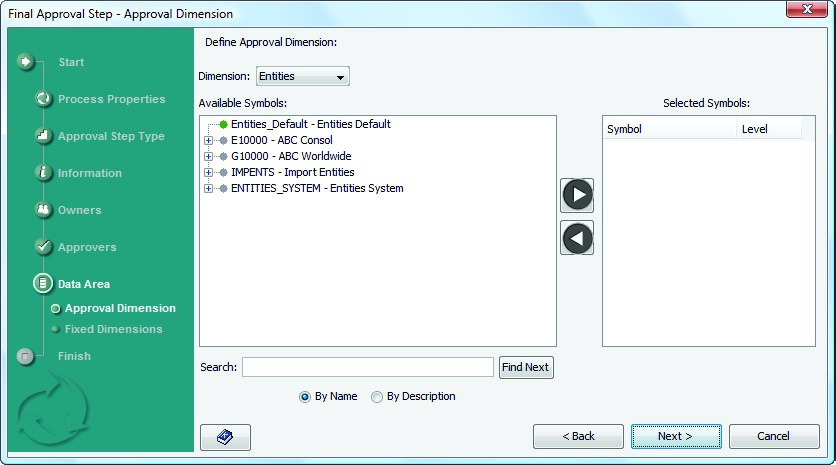Click the Find Next button

point(526,367)
